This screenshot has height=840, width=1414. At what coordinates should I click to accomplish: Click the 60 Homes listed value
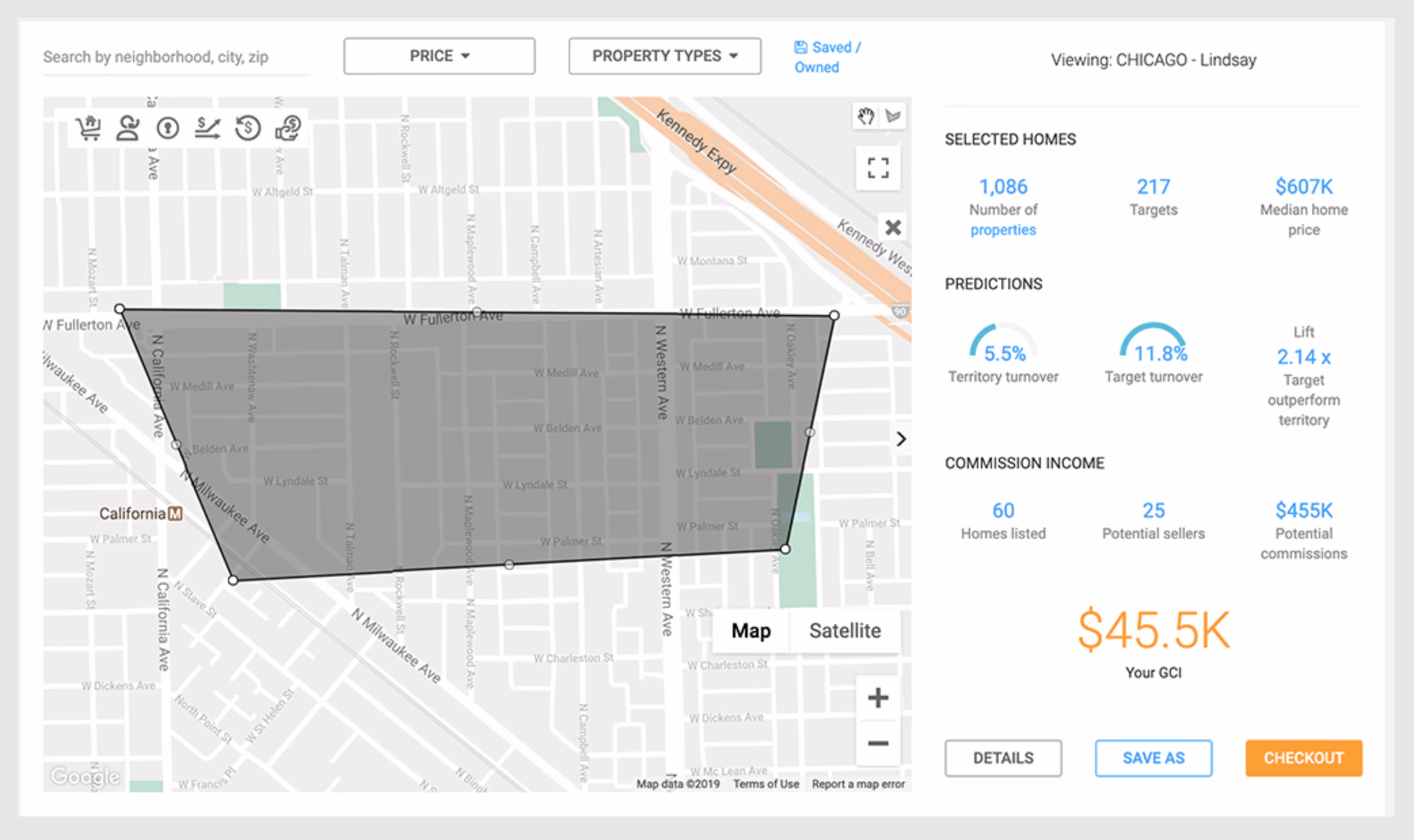pos(1003,510)
